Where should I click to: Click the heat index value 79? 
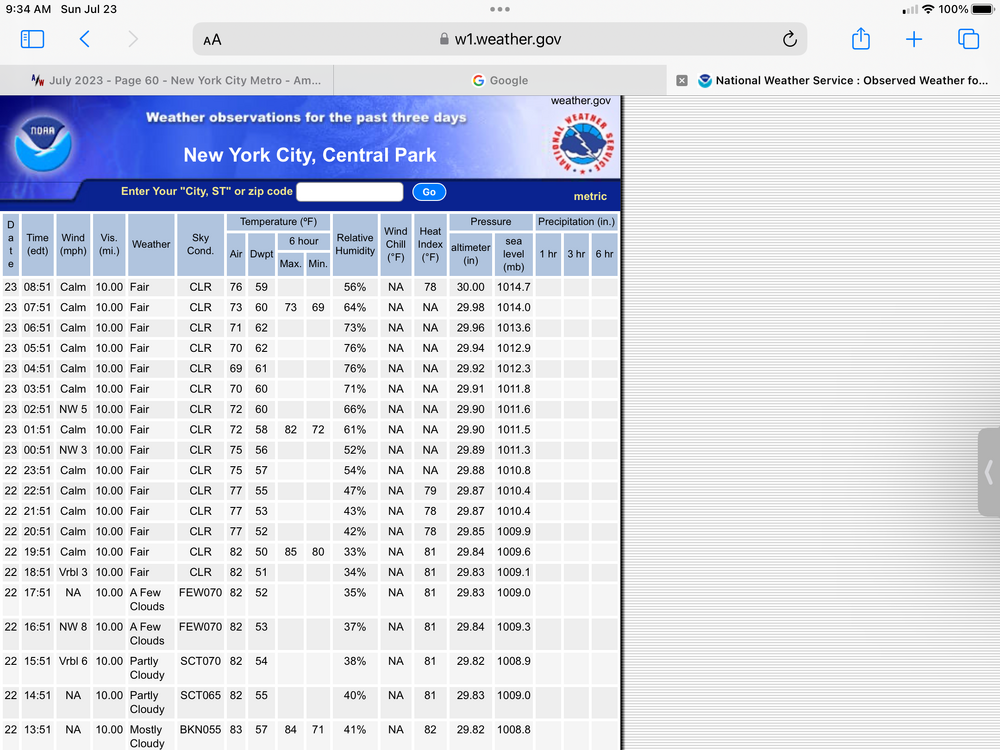(430, 491)
